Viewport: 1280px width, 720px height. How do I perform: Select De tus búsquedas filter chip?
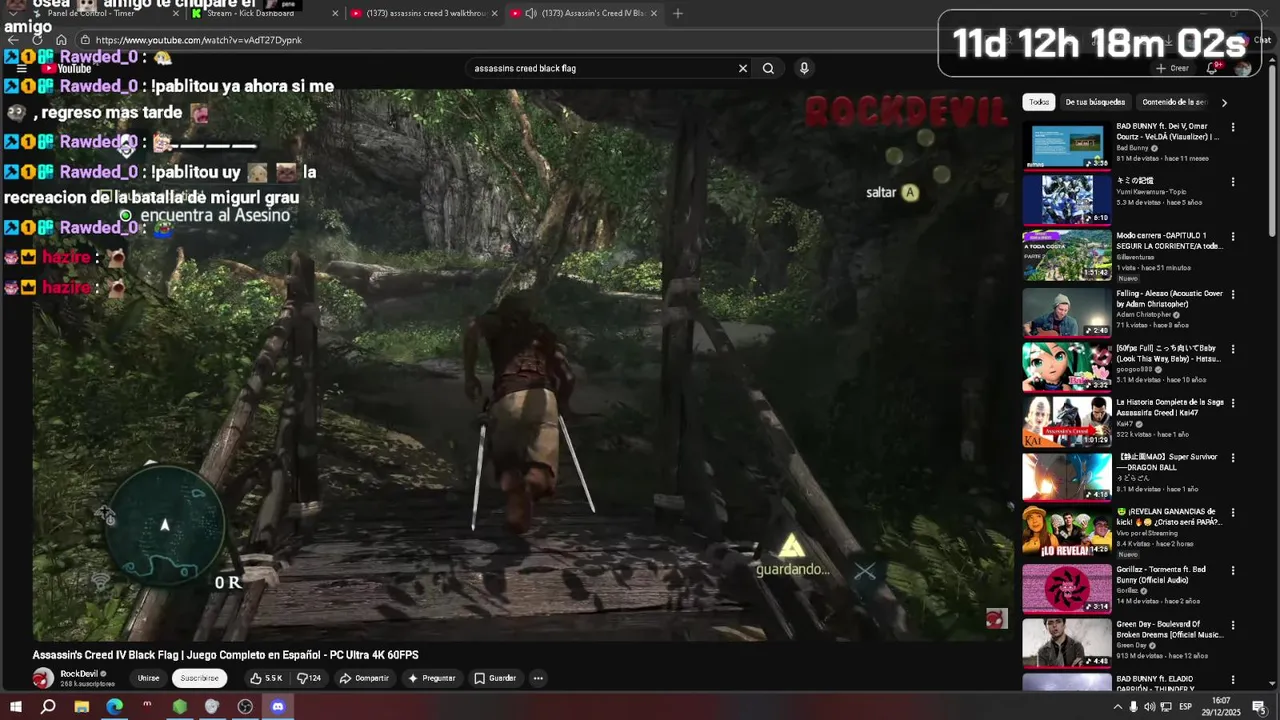pyautogui.click(x=1095, y=102)
